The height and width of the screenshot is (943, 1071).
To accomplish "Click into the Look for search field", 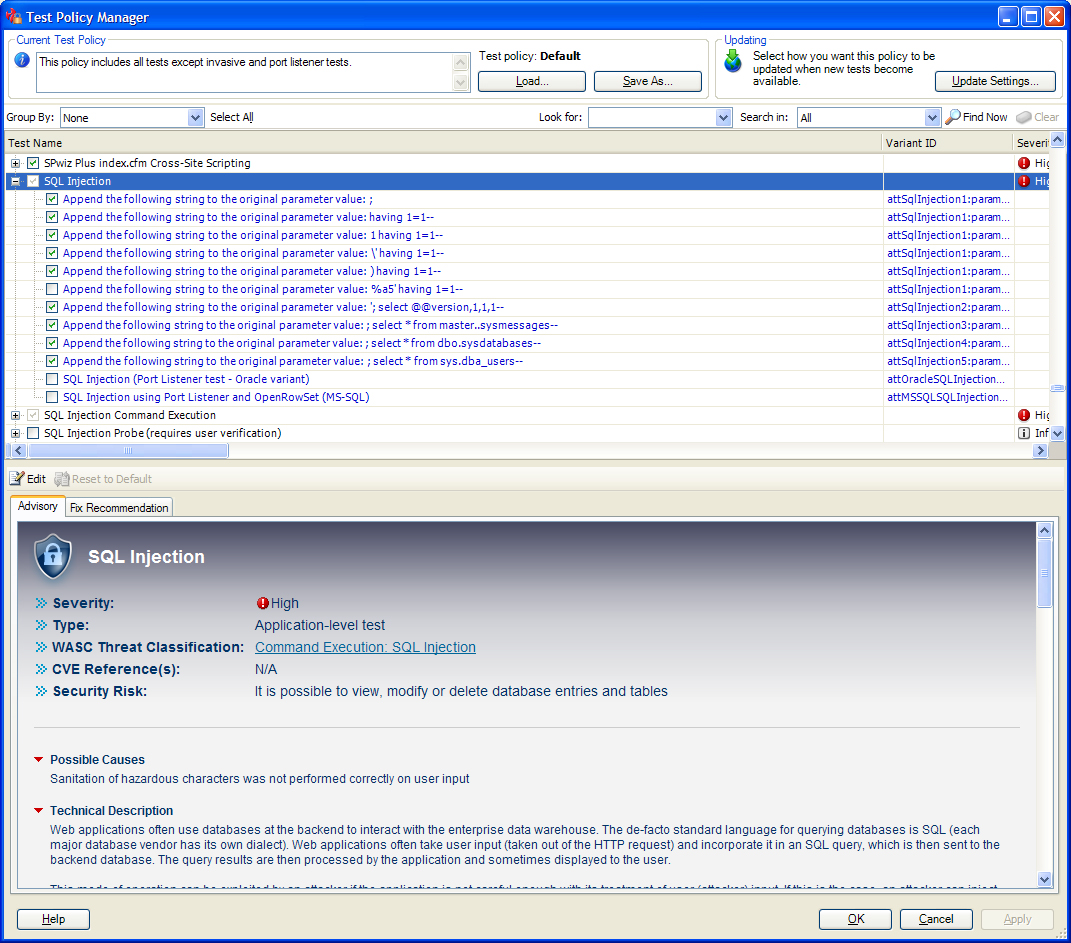I will [652, 118].
